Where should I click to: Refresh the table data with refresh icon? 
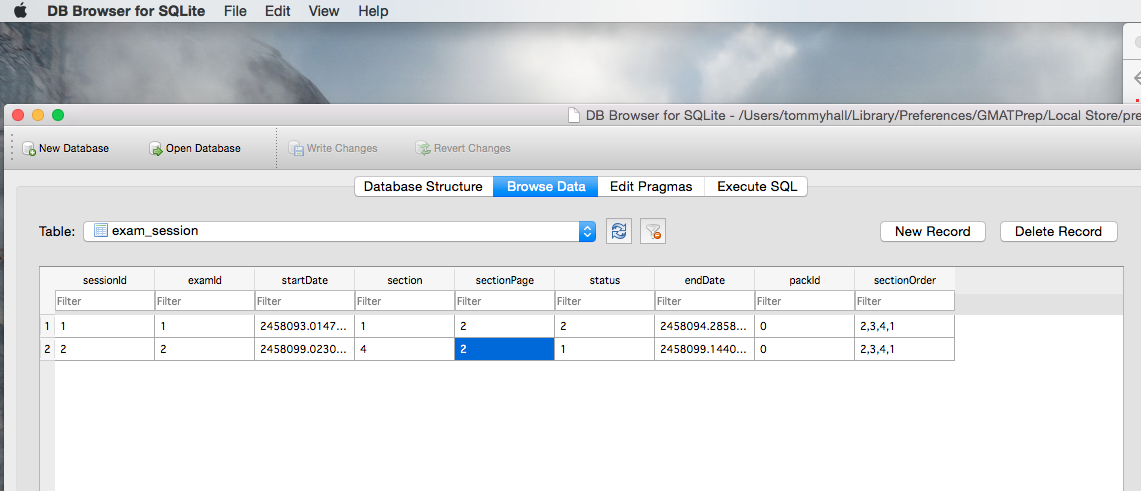coord(619,231)
